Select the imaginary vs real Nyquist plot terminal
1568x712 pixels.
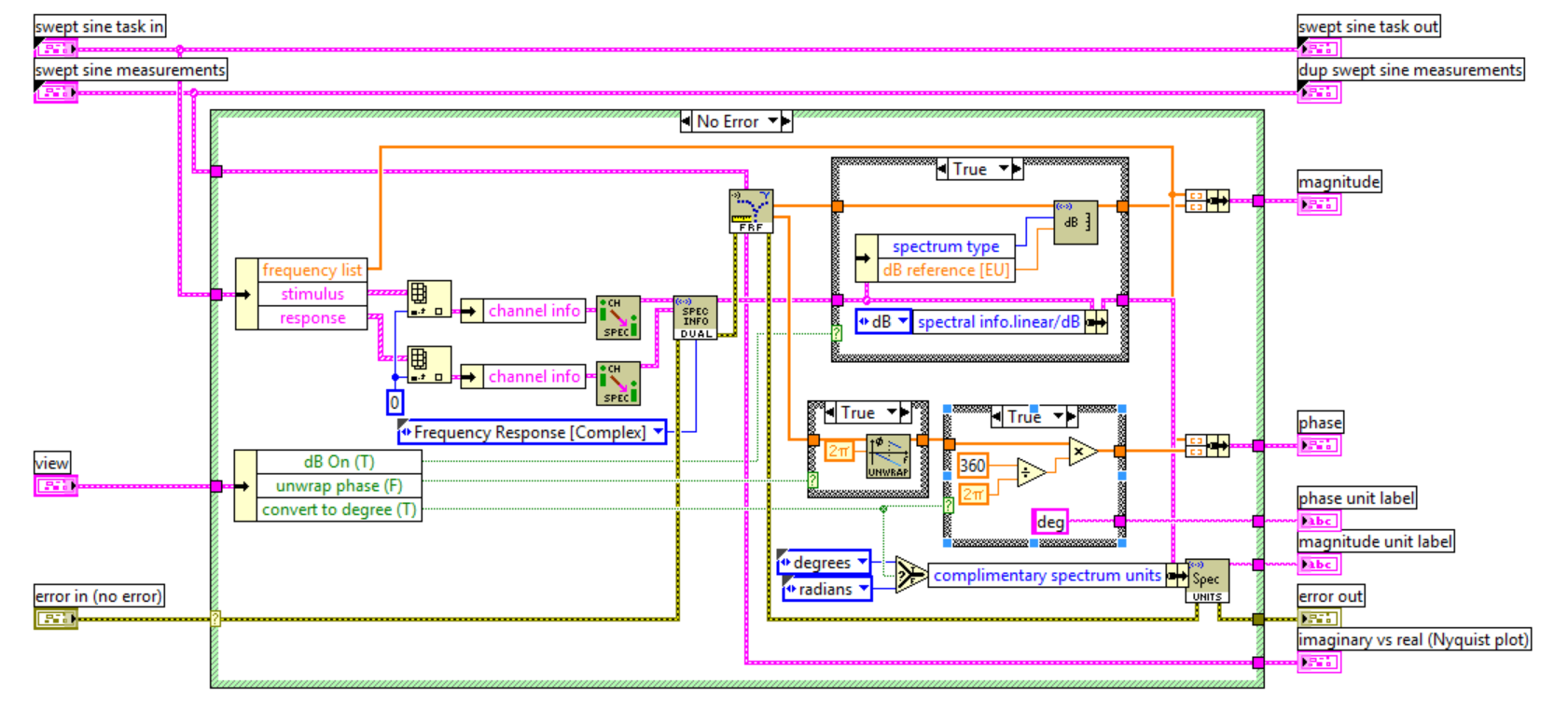(1319, 662)
